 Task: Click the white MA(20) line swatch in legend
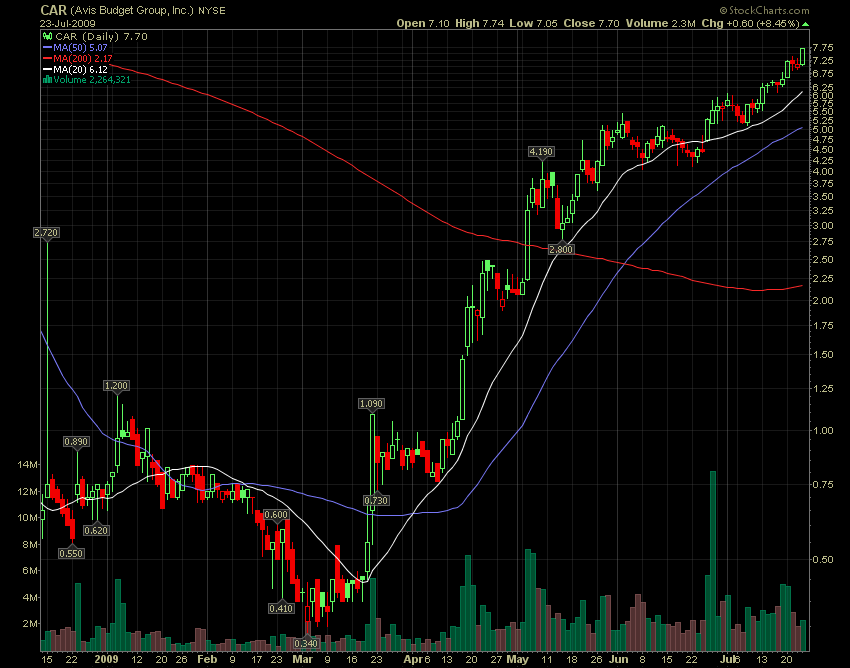[47, 69]
